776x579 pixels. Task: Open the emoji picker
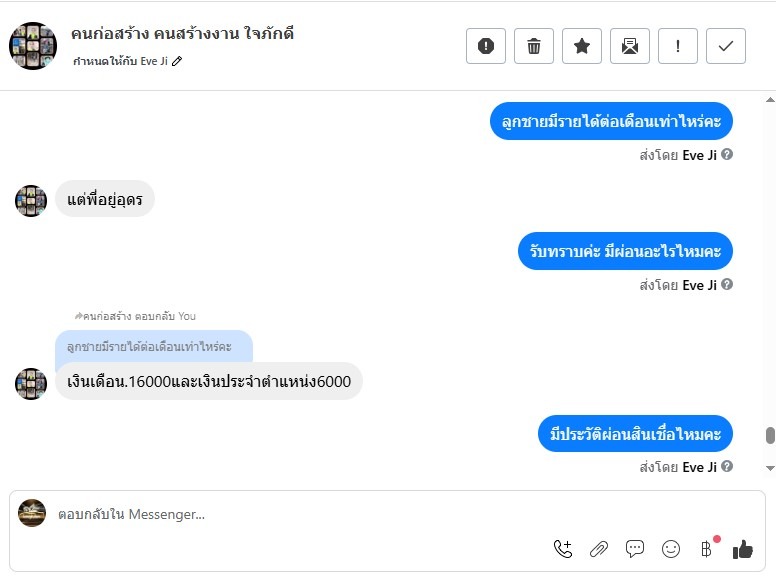tap(671, 548)
